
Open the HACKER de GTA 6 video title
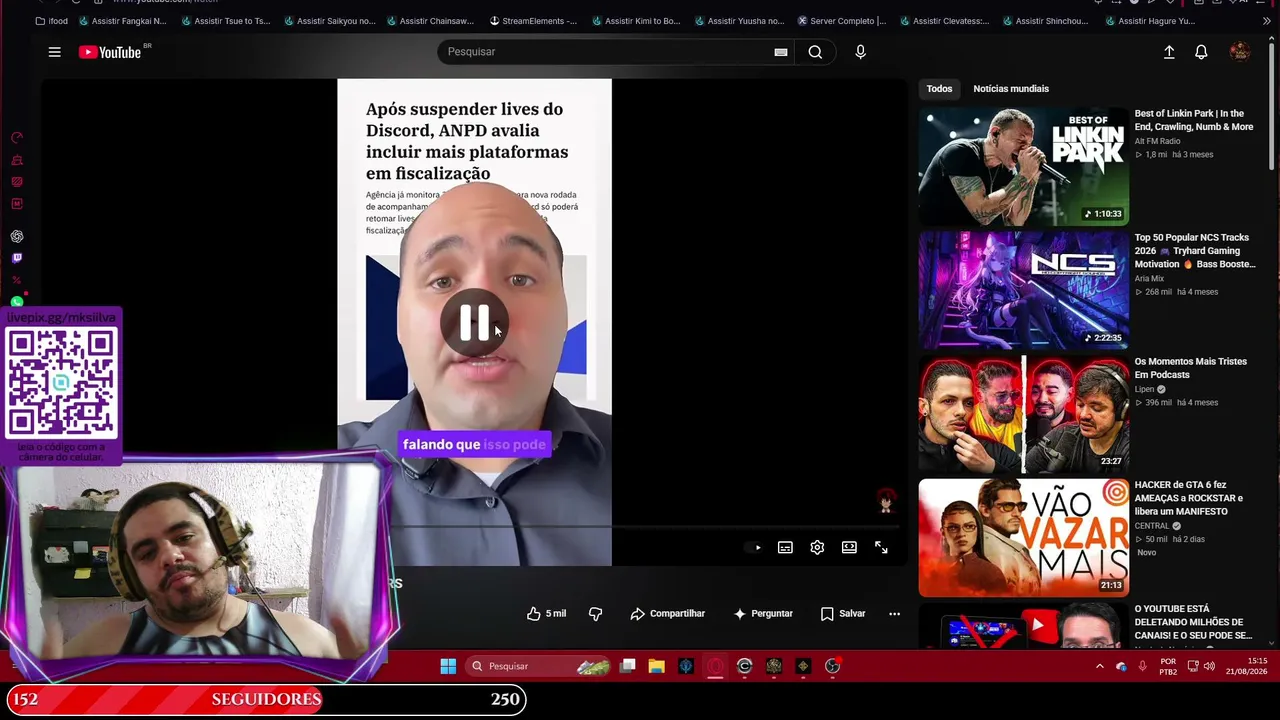point(1188,498)
